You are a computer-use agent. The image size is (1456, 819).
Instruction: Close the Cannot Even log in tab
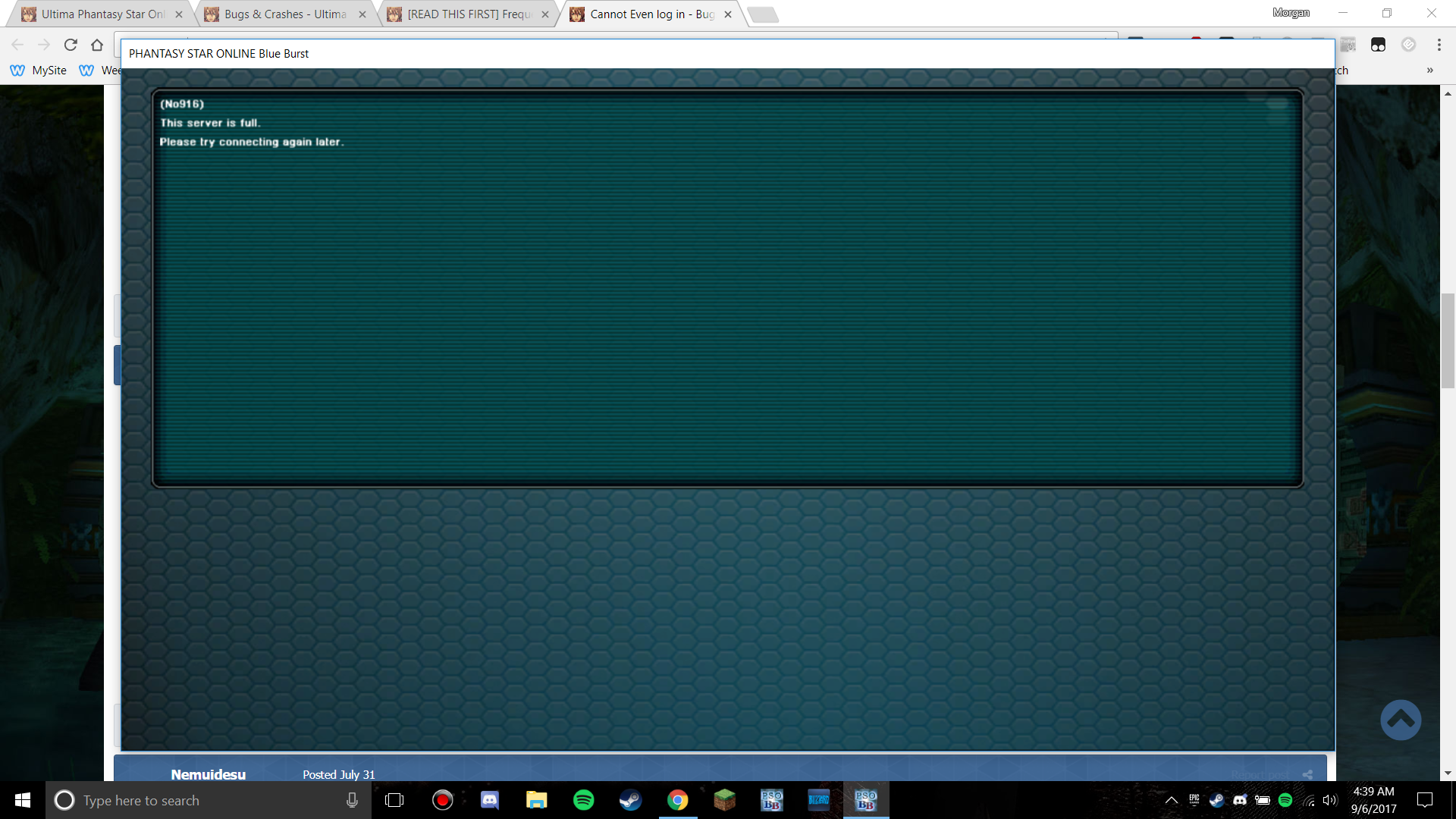728,14
